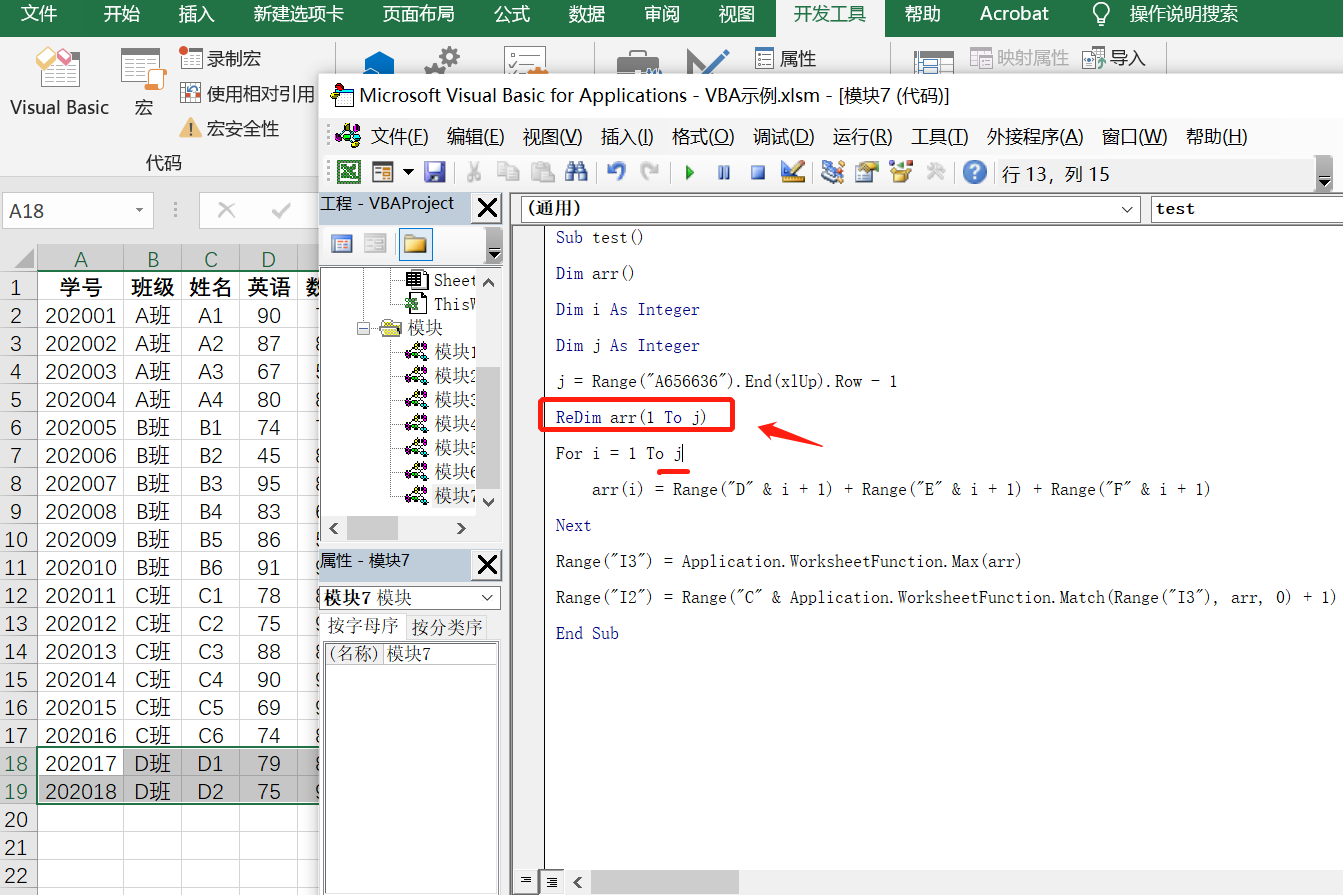
Task: Switch to 按分类序 properties tab
Action: click(x=447, y=627)
